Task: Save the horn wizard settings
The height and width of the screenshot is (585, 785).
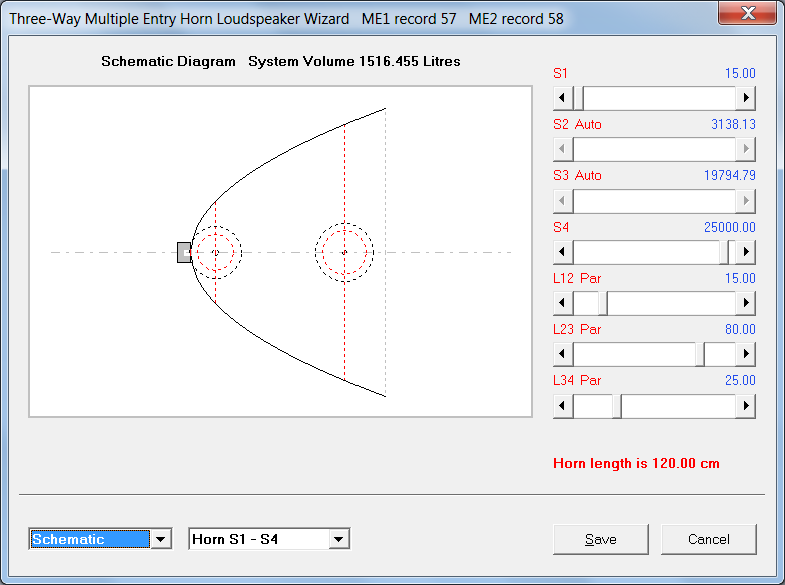Action: (x=601, y=539)
